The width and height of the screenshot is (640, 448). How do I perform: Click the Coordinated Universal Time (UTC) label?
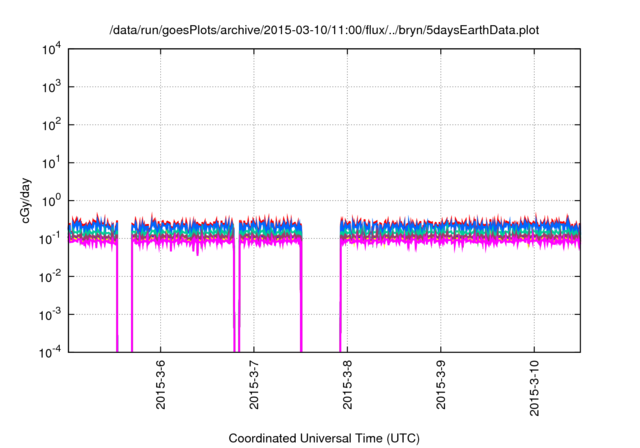(324, 438)
